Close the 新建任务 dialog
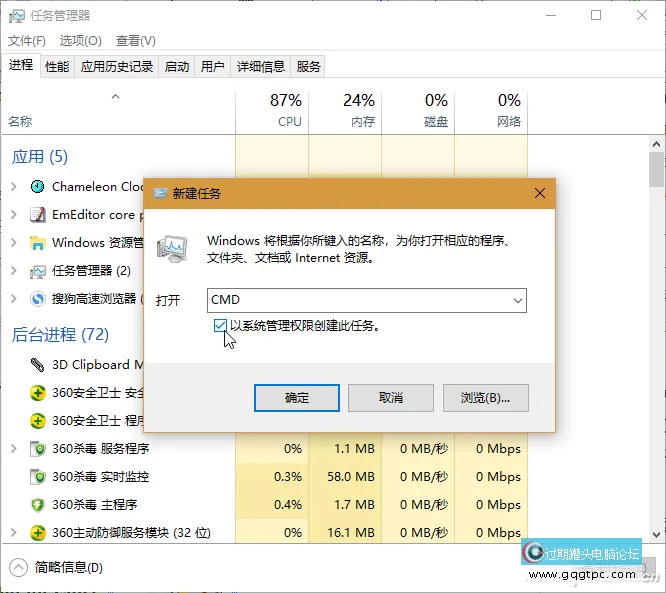 point(540,193)
